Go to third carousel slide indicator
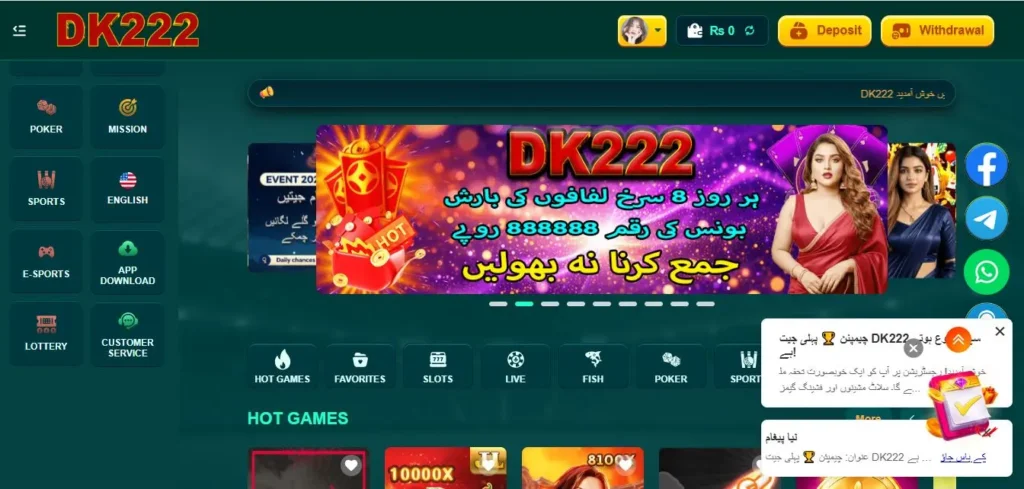Screen dimensions: 1024x489 click(x=550, y=304)
